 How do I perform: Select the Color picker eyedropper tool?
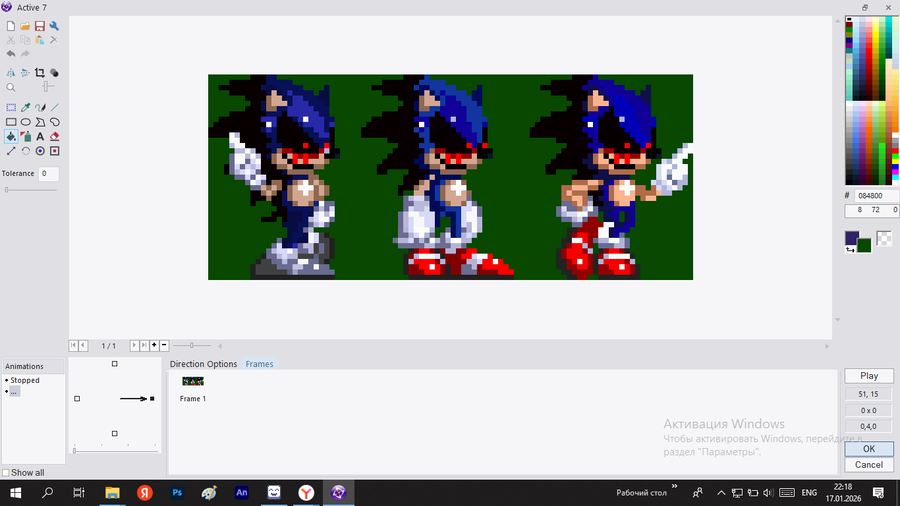(25, 107)
